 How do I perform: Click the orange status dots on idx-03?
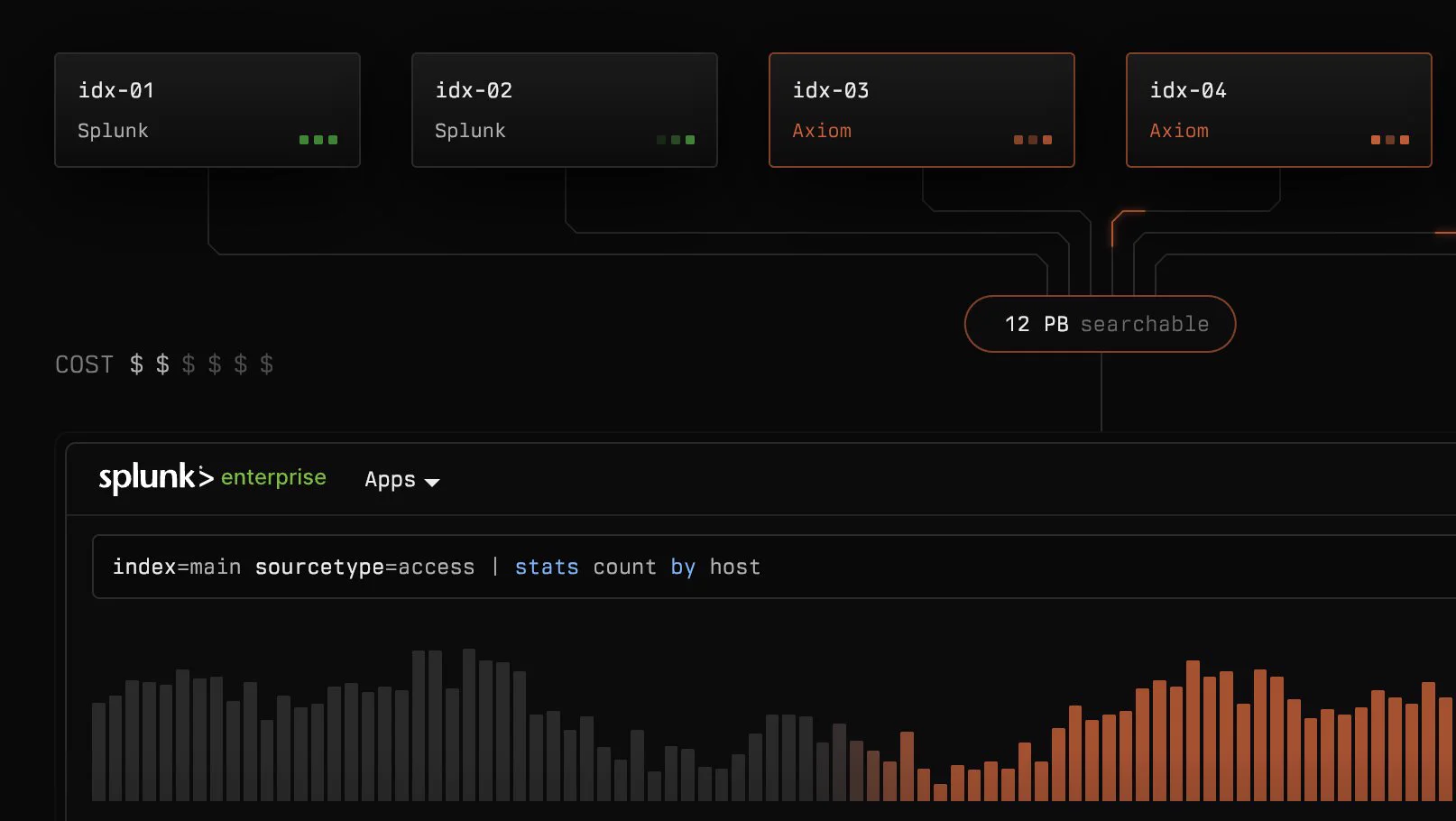(x=1033, y=140)
